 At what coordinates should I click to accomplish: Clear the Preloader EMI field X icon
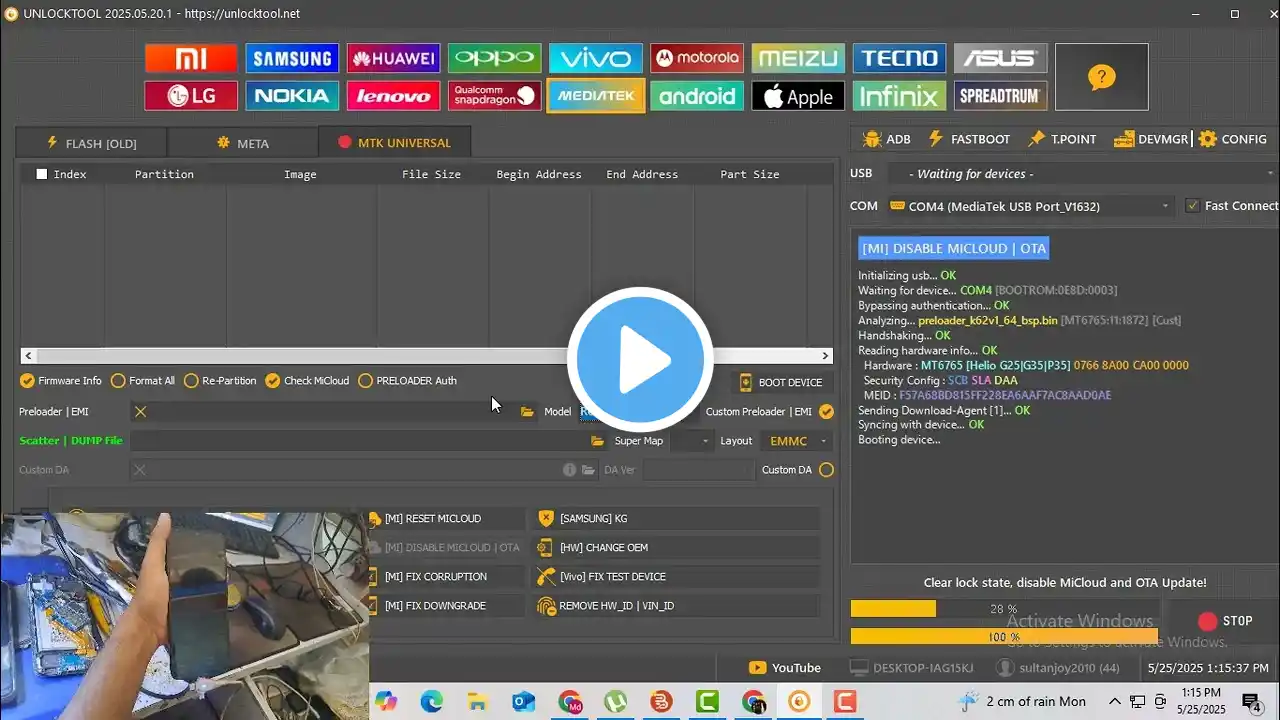pyautogui.click(x=140, y=412)
